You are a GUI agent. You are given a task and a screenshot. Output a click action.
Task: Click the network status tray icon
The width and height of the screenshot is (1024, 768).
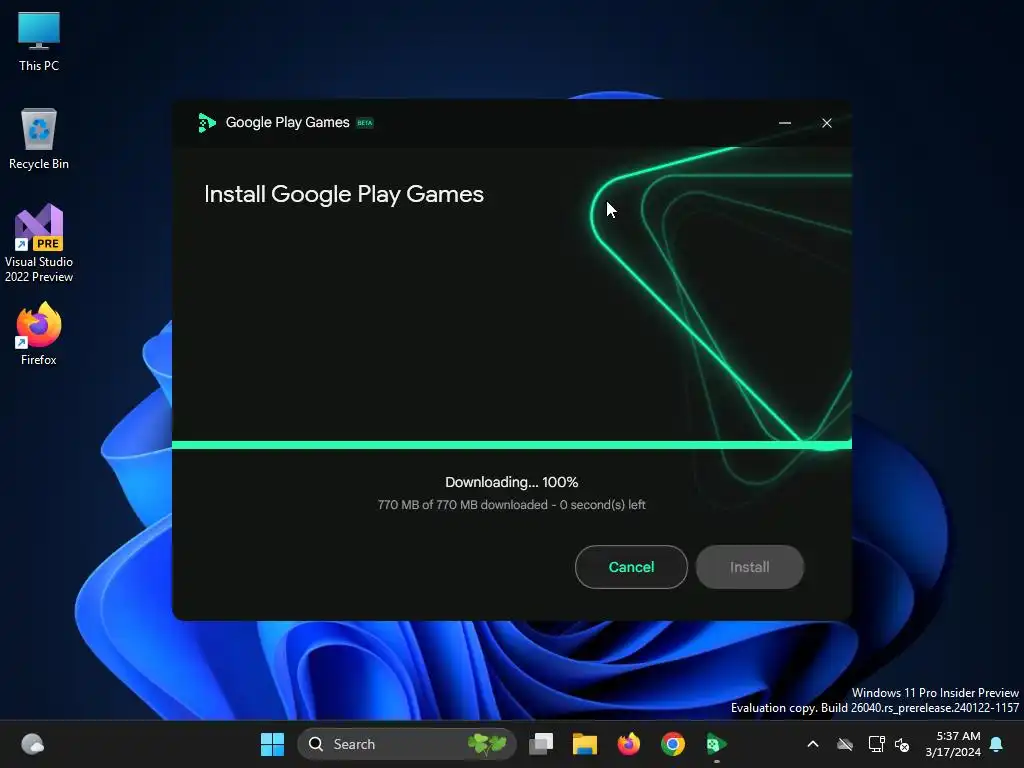coord(876,744)
